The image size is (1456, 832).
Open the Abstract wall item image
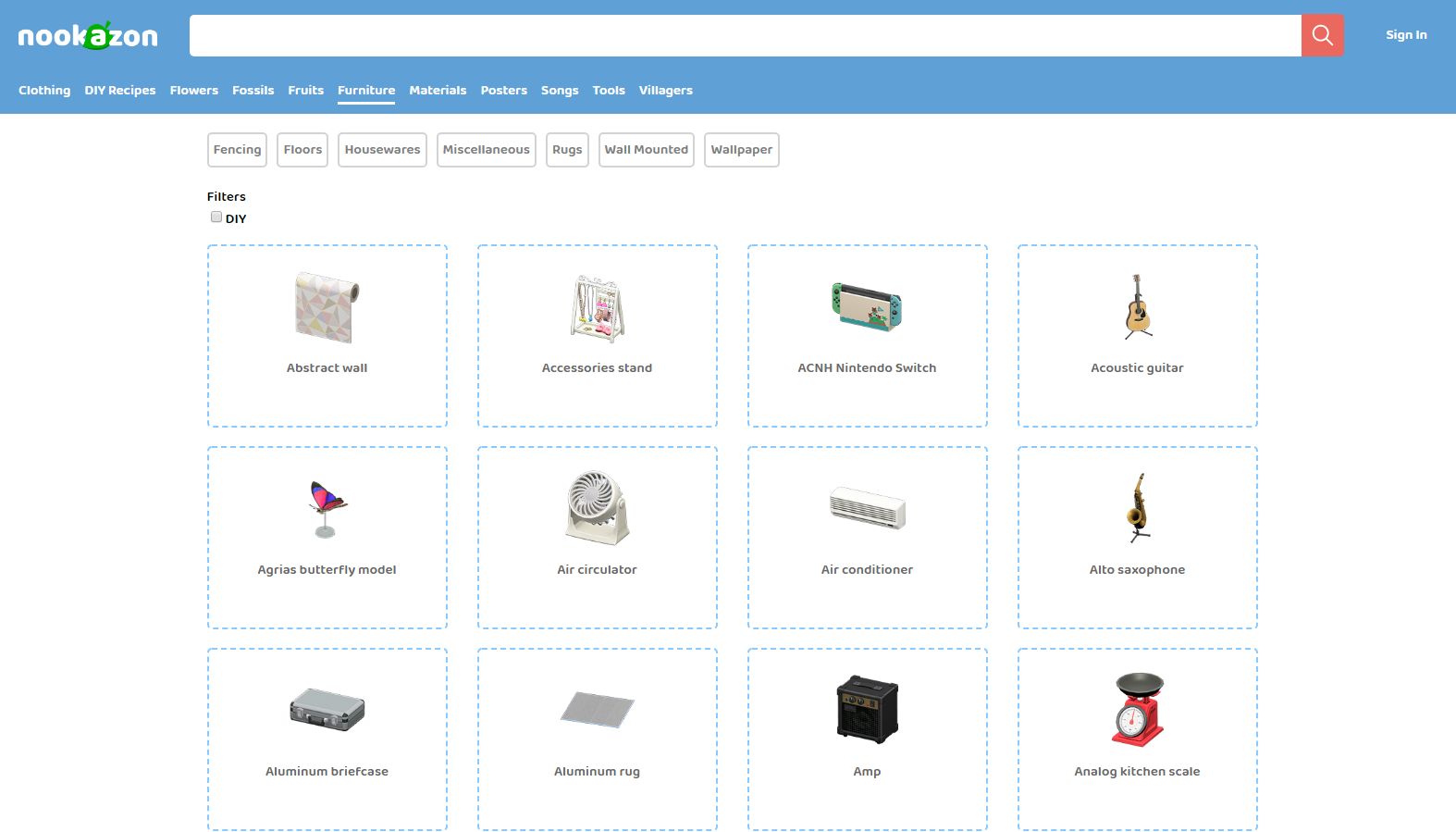coord(327,307)
